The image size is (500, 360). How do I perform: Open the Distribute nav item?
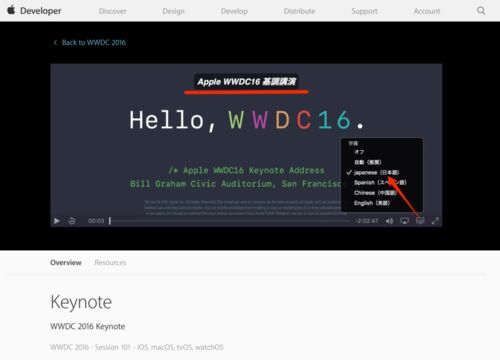[x=299, y=11]
